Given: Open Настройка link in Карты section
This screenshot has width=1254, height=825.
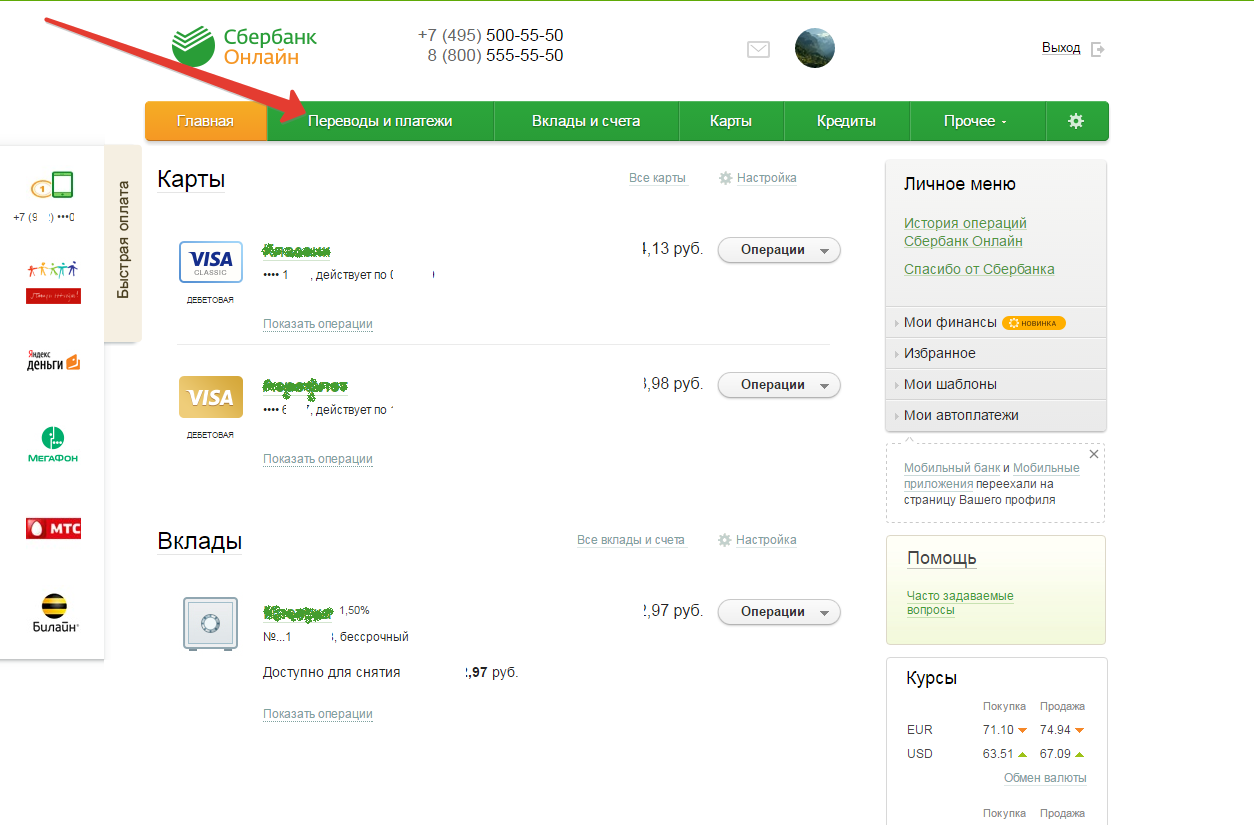Looking at the screenshot, I should pyautogui.click(x=767, y=178).
